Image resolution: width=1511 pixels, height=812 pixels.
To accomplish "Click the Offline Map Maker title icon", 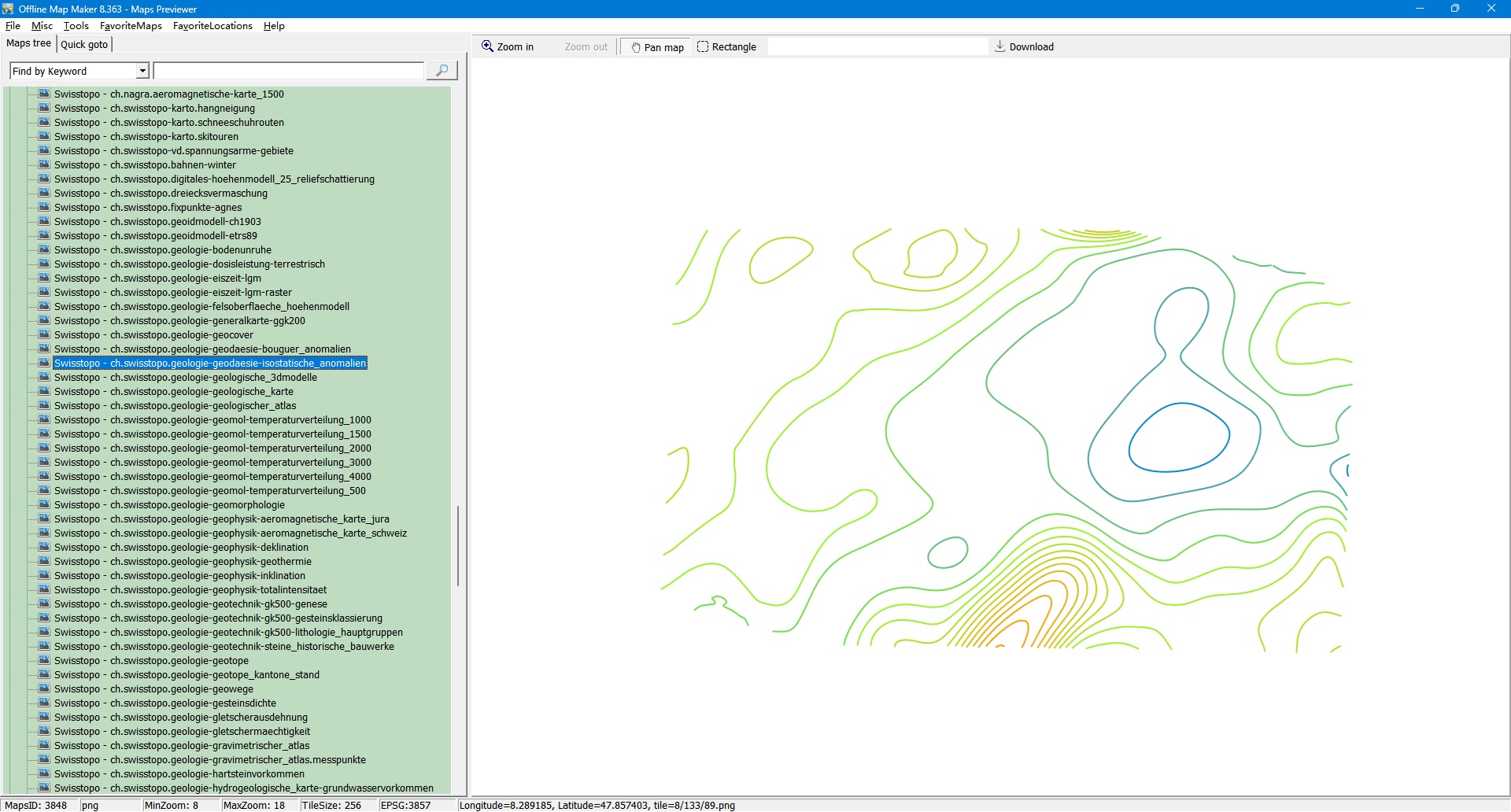I will (9, 9).
